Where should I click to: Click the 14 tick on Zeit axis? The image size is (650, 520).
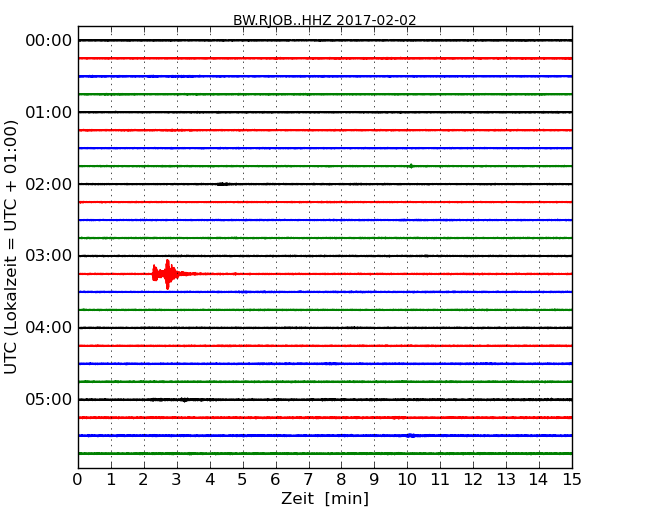tap(538, 480)
